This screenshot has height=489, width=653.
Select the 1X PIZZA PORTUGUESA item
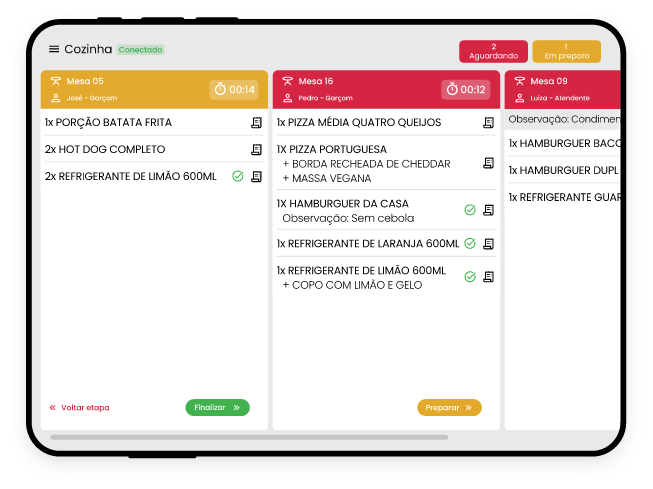332,149
